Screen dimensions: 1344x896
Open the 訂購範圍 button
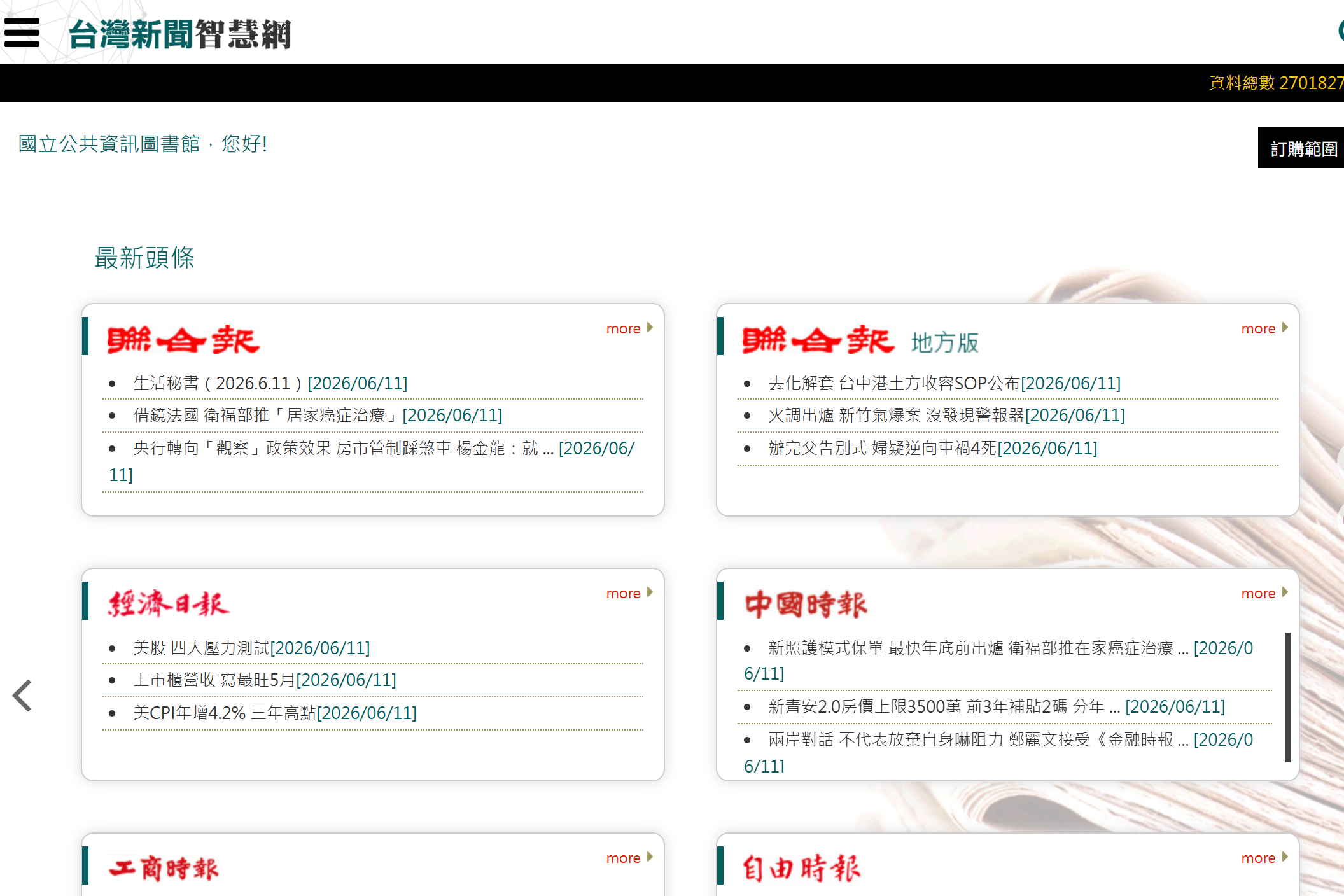(x=1301, y=148)
